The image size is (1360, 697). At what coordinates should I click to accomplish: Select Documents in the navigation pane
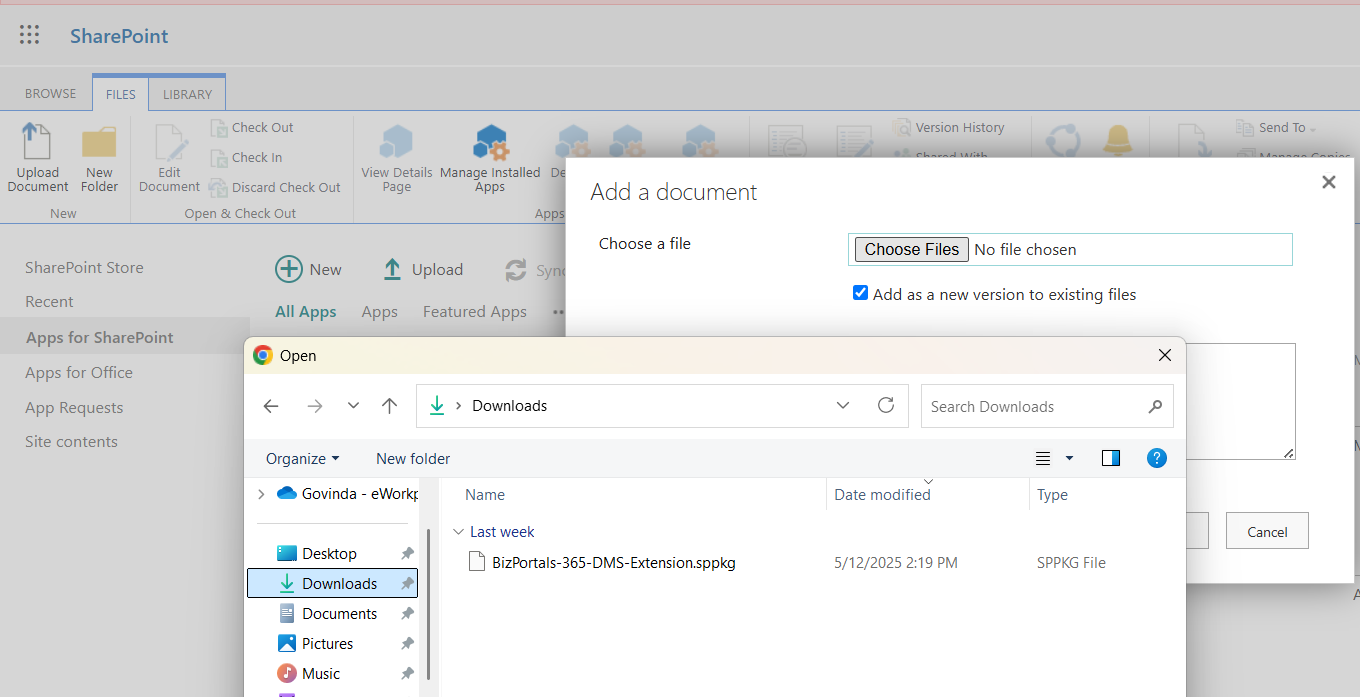coord(332,614)
